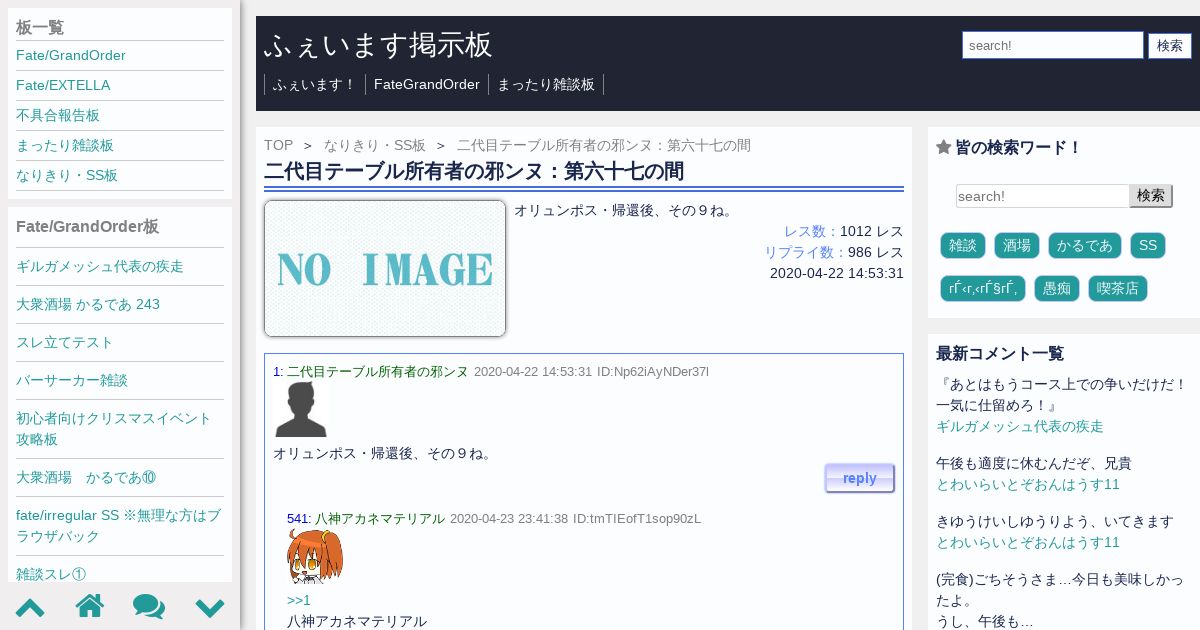Select the 愚痴 search tag
Image resolution: width=1200 pixels, height=630 pixels.
pos(1057,289)
